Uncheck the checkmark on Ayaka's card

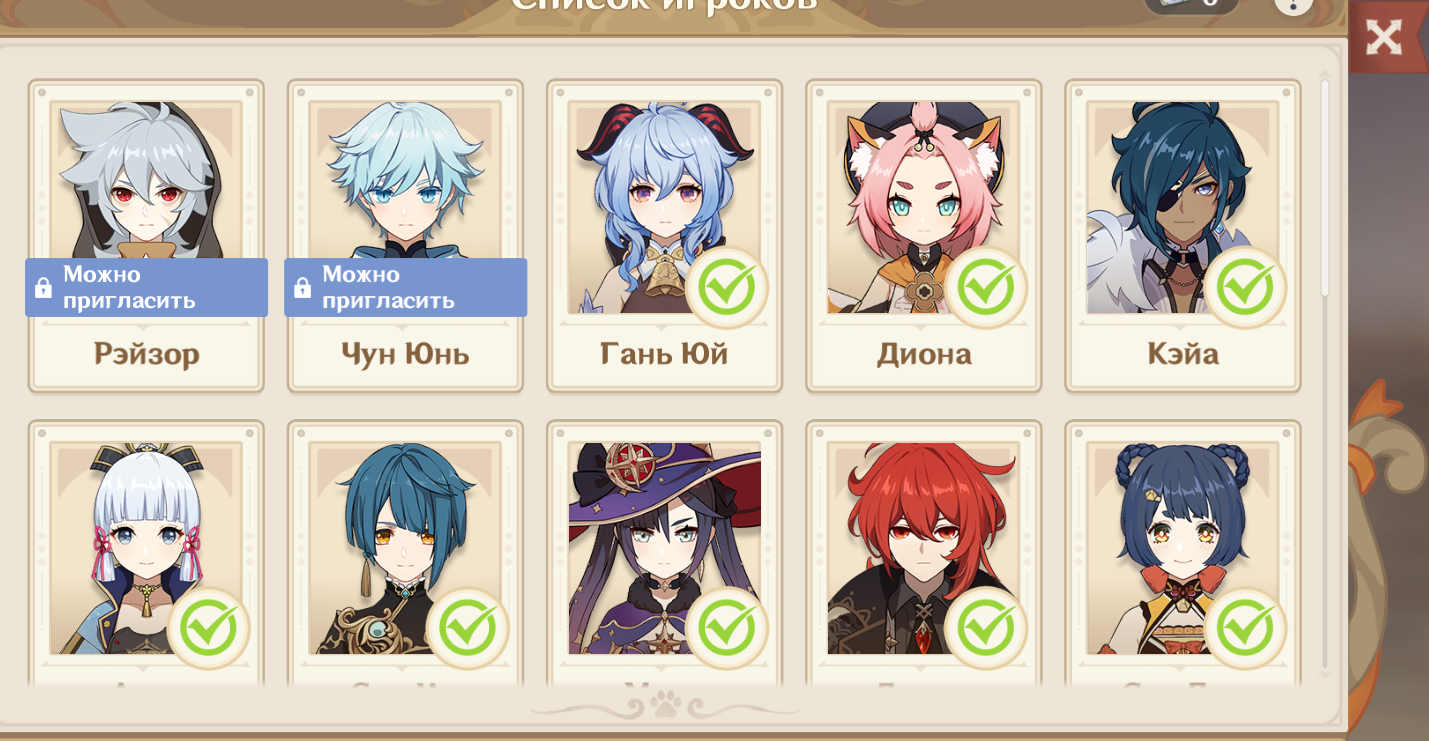pyautogui.click(x=209, y=629)
